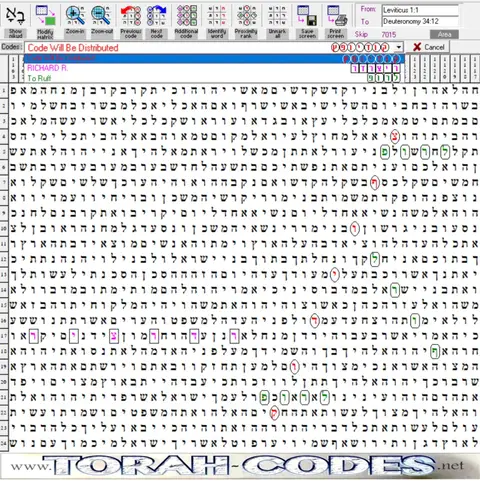This screenshot has height=481, width=480.
Task: Click row number 1 in the left margin
Action: (x=4, y=91)
